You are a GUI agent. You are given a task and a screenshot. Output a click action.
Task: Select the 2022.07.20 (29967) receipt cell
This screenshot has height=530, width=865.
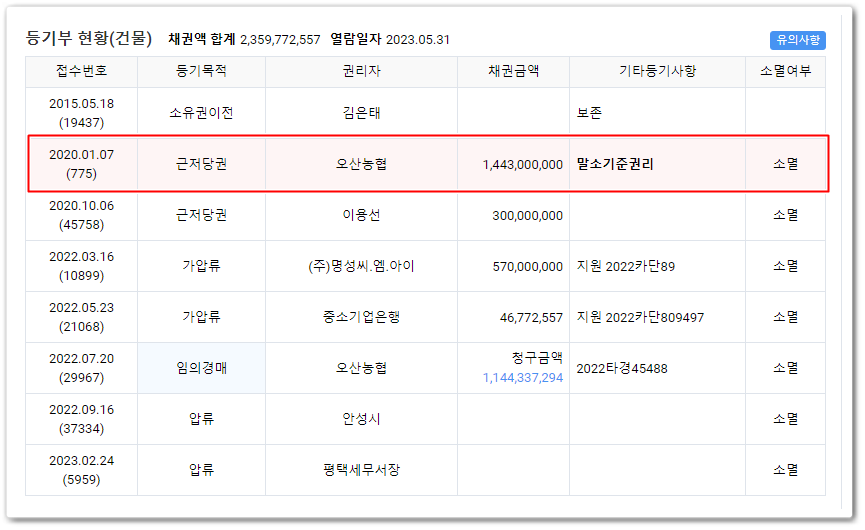[x=82, y=368]
